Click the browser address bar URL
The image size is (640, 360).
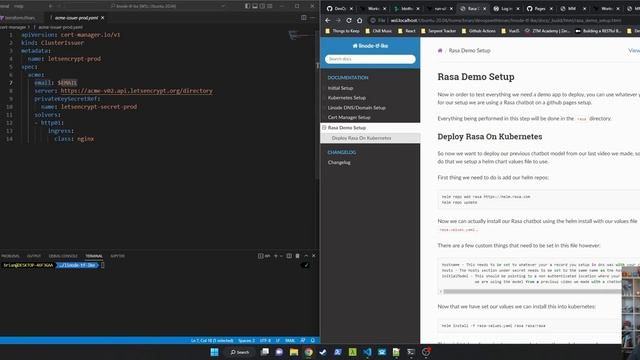point(505,20)
